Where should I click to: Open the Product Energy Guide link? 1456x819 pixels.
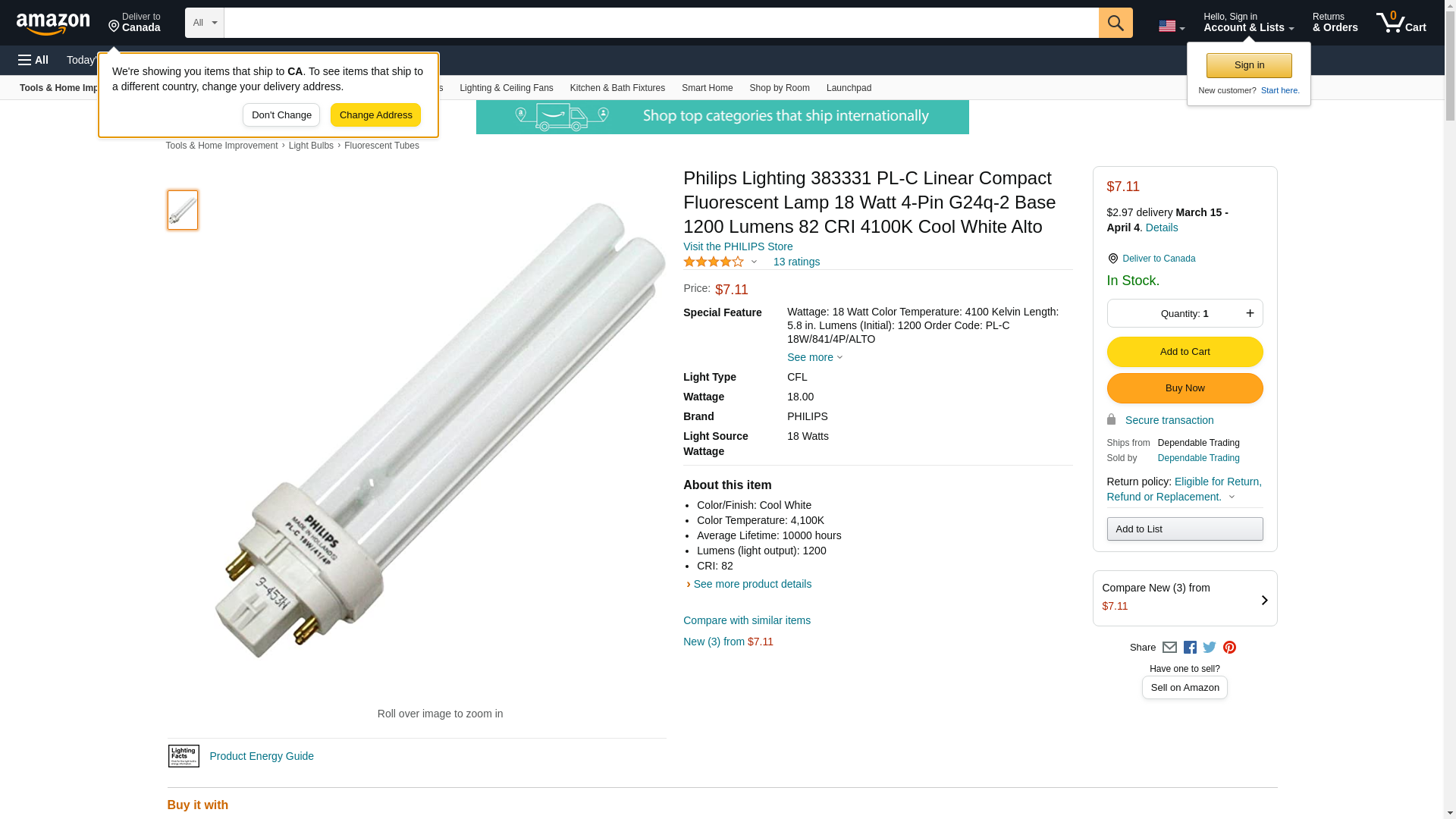tap(261, 756)
